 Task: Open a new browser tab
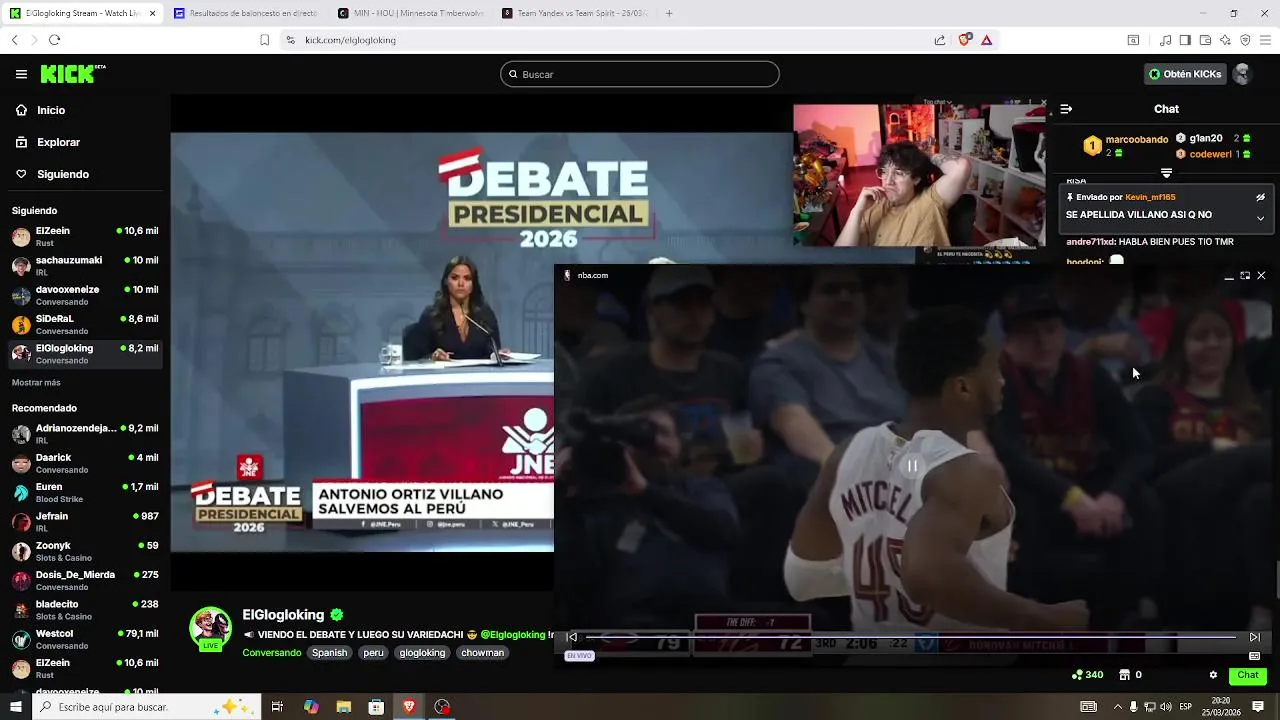(669, 13)
